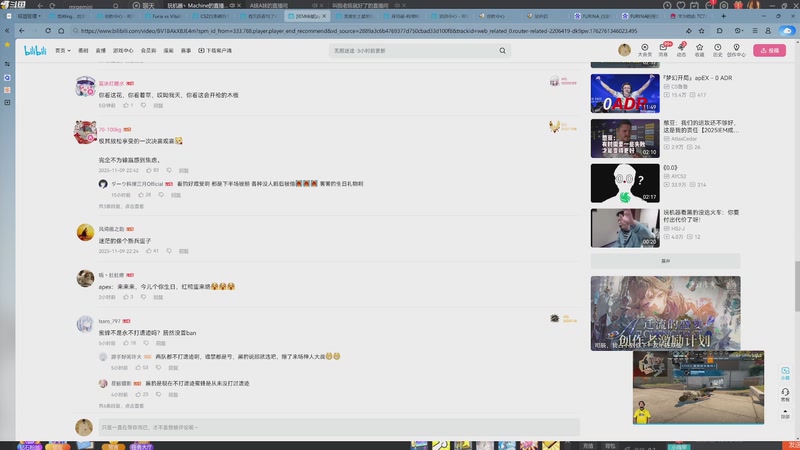Dislike the comment by 蓝冰红糖水
The width and height of the screenshot is (800, 450).
pos(143,105)
